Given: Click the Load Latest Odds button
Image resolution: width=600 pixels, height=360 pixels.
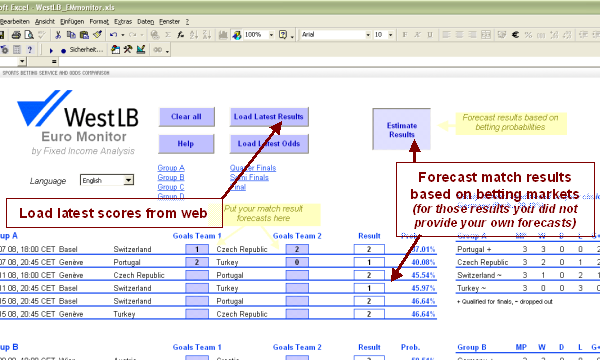Looking at the screenshot, I should pos(269,144).
